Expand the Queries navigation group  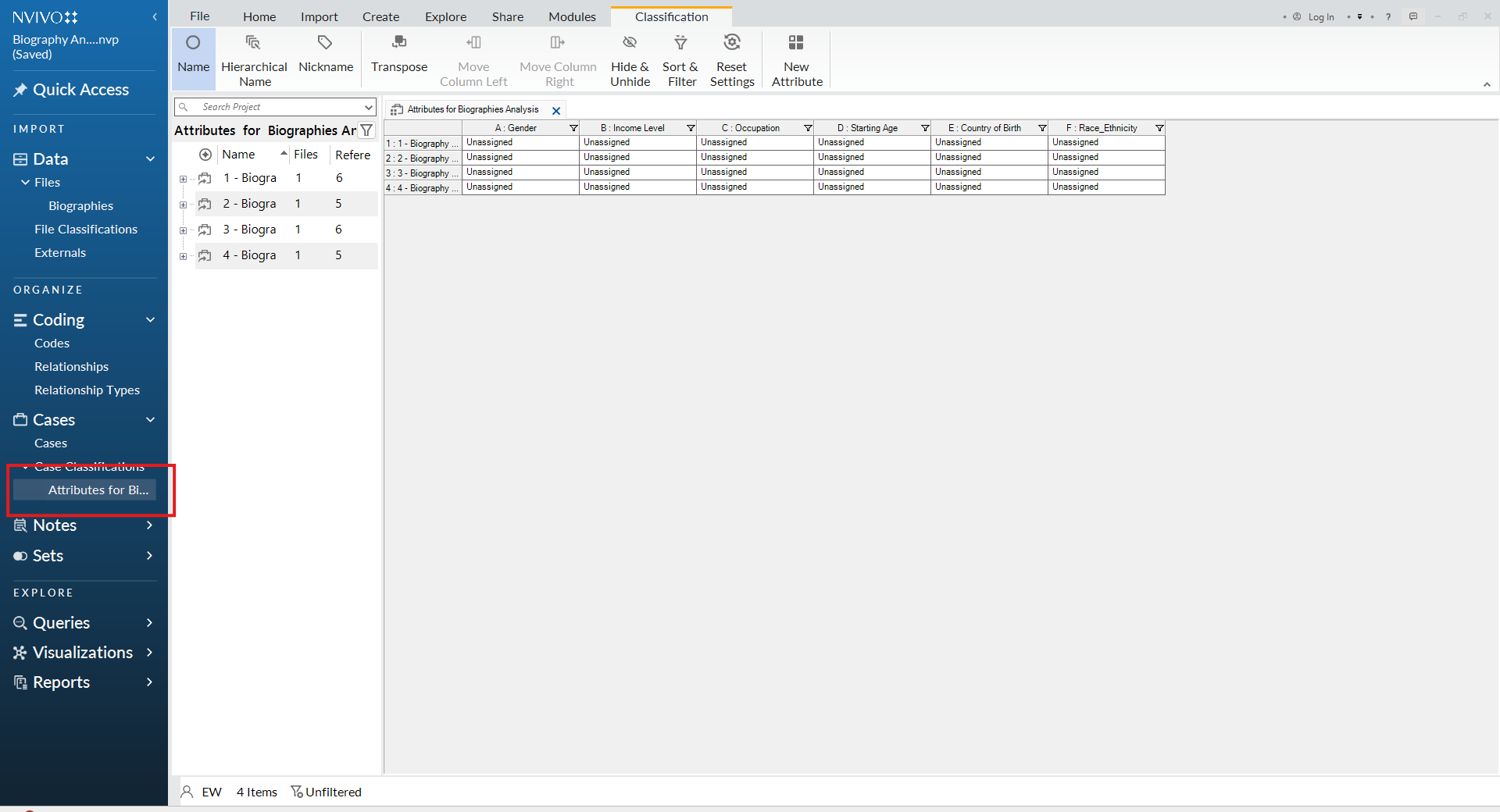tap(149, 623)
